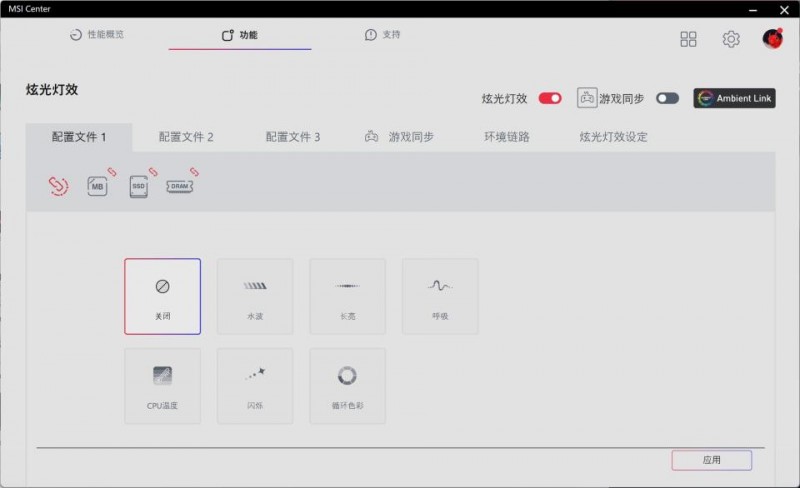Go to the 性能概览 section
The height and width of the screenshot is (488, 800).
[97, 35]
